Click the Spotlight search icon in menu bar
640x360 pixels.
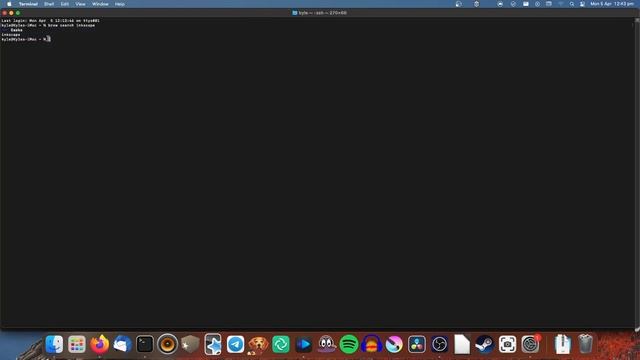pos(572,4)
